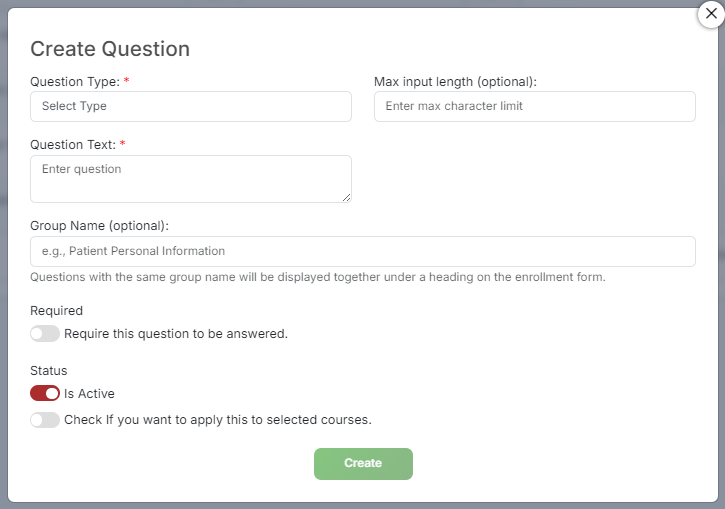Click the 'Question Text:' field label
The height and width of the screenshot is (509, 725).
[x=73, y=145]
